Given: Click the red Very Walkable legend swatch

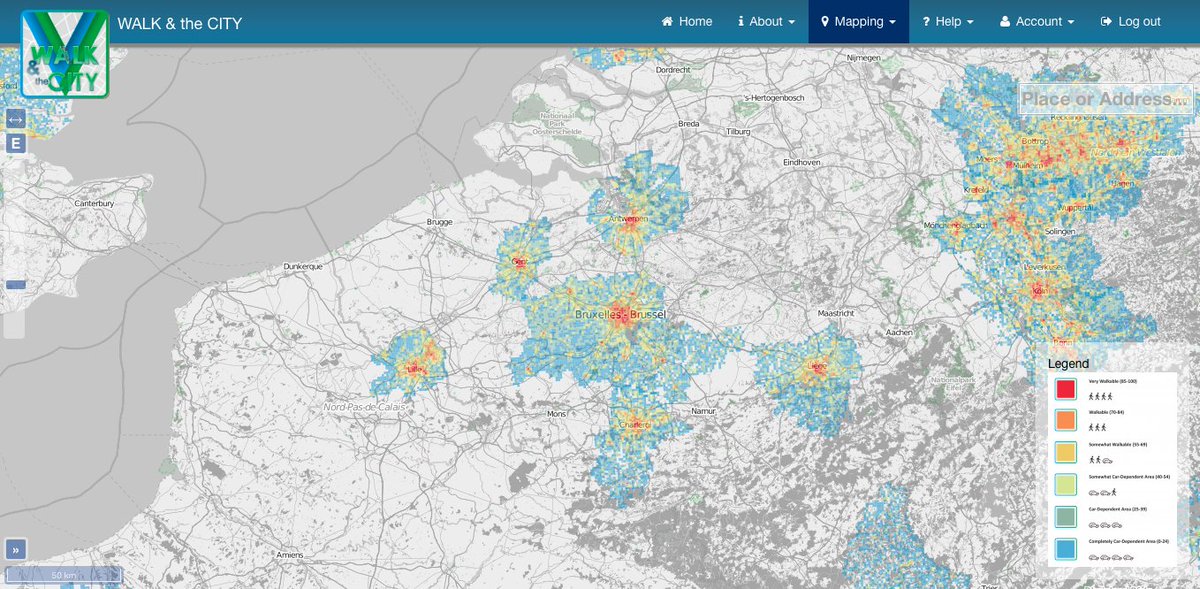Looking at the screenshot, I should coord(1065,389).
